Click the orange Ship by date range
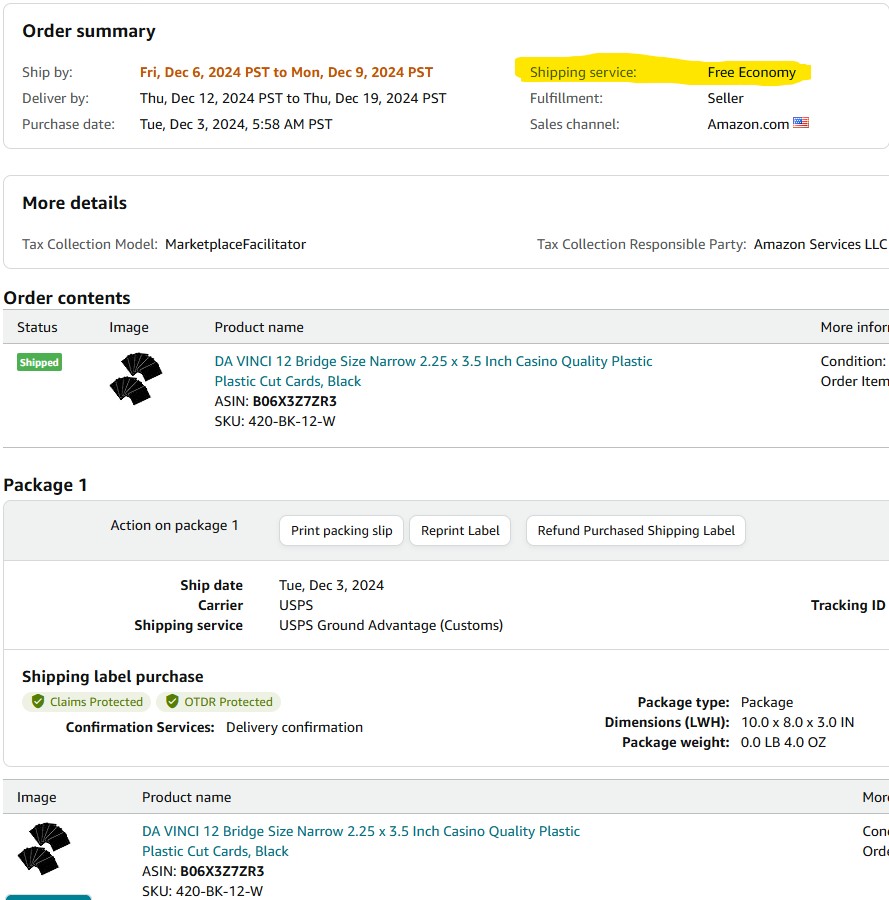The image size is (889, 900). 286,72
